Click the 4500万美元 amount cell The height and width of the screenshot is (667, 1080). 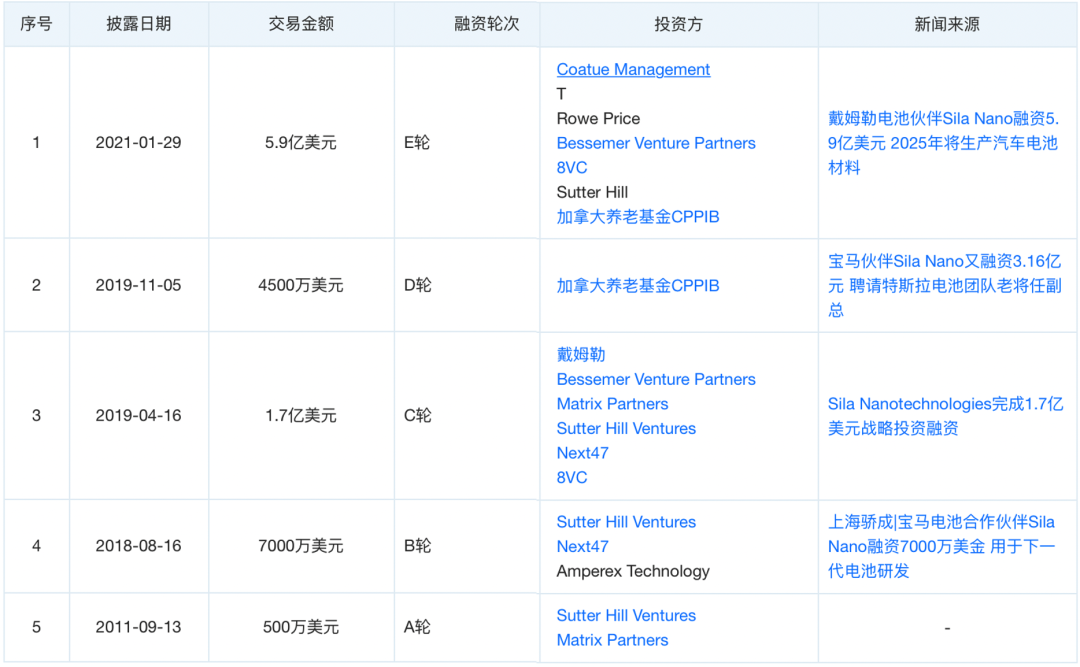[x=301, y=285]
